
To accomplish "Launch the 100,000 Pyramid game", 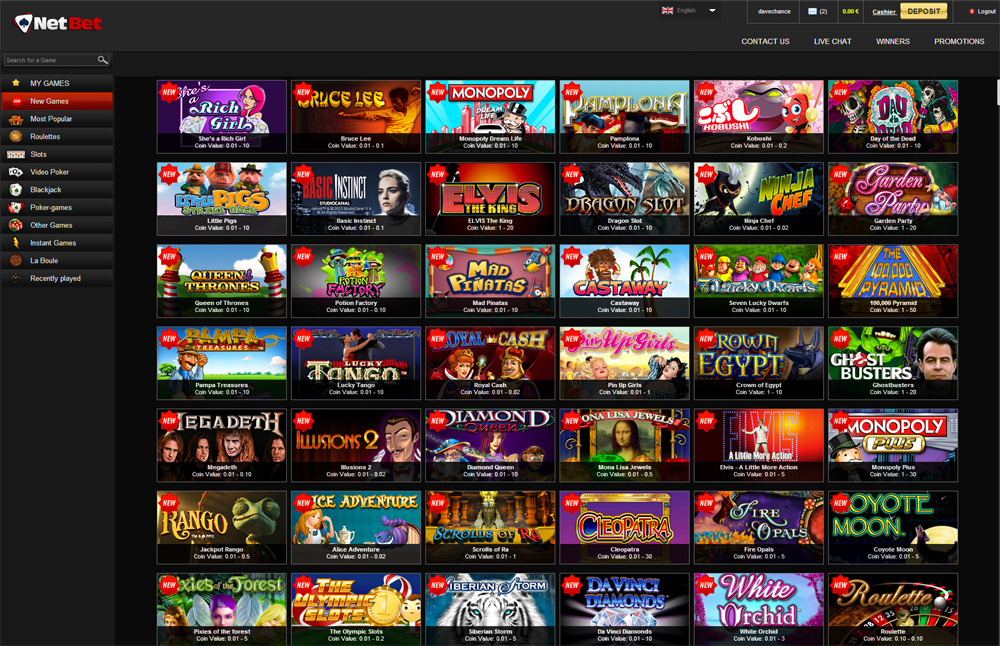I will [893, 281].
